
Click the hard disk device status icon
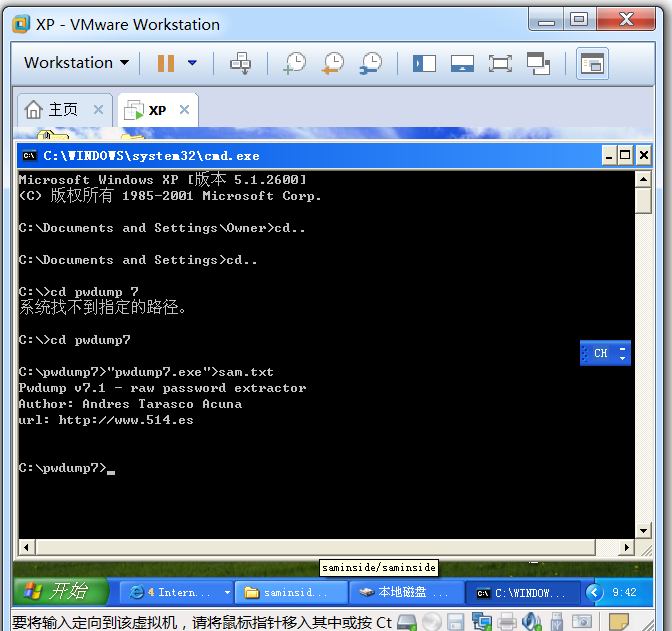[407, 622]
